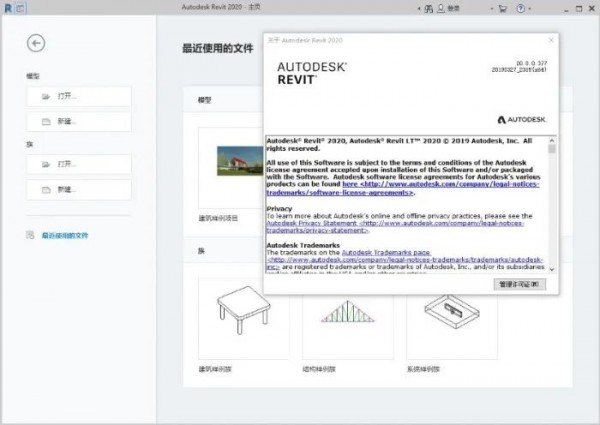Click the 结构样例族 label text
Image resolution: width=600 pixels, height=425 pixels.
319,369
